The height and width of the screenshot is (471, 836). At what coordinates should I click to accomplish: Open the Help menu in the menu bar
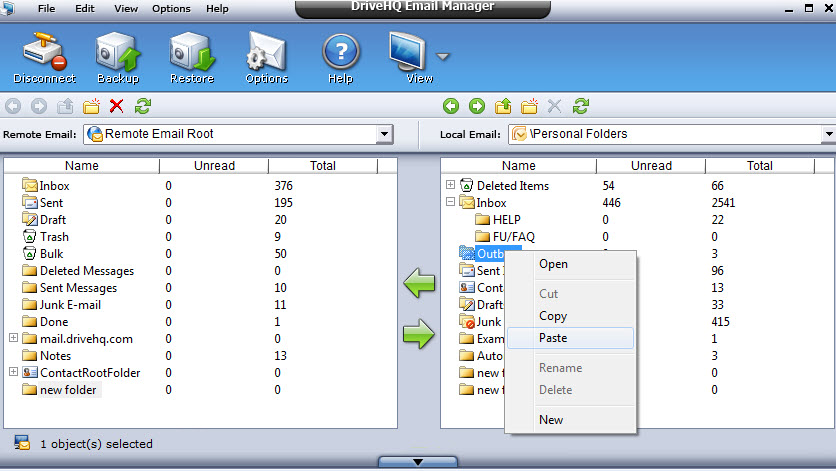point(218,9)
